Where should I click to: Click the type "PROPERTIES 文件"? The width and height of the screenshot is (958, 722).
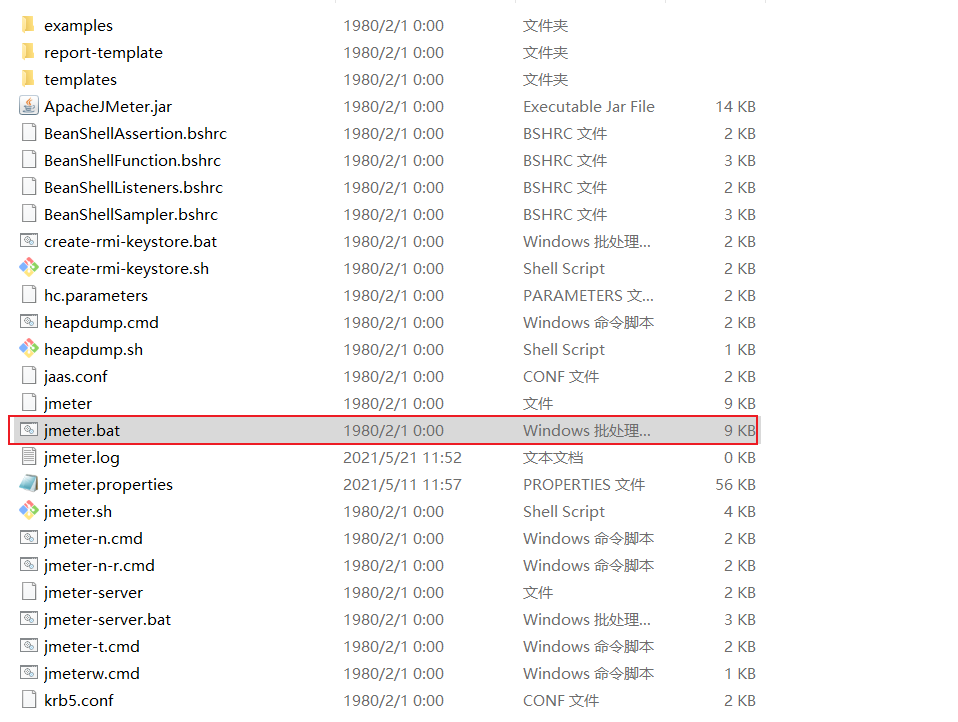(584, 484)
